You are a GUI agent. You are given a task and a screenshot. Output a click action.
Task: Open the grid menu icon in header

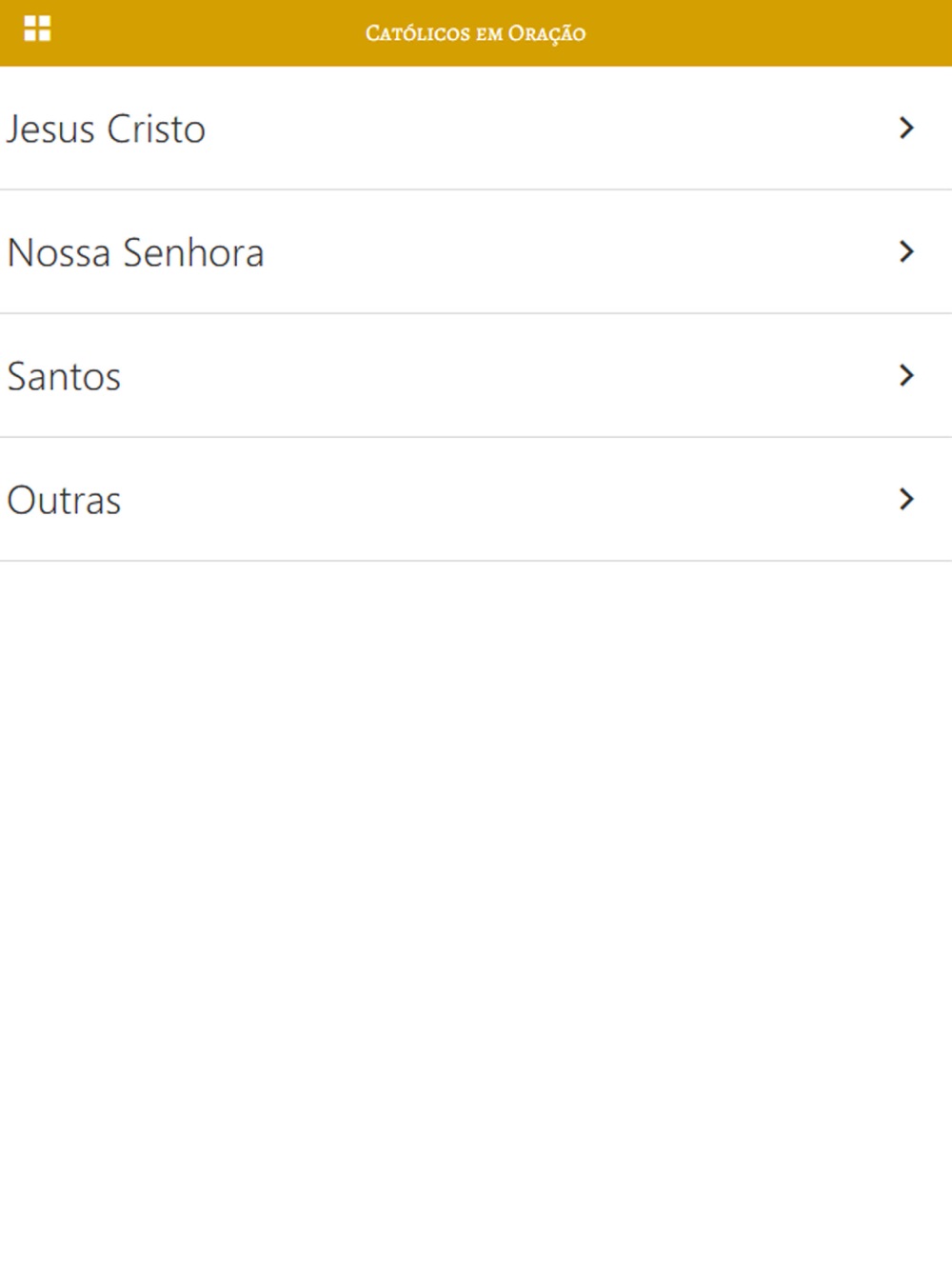(37, 29)
